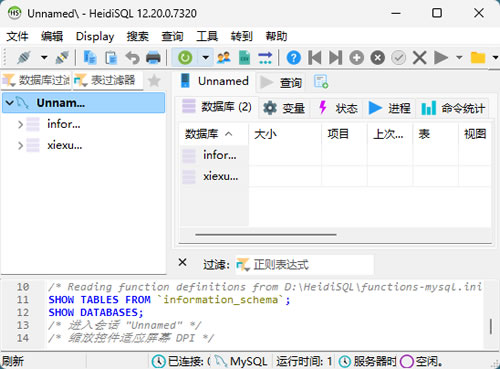
Task: Collapse the Unnamed session tree node
Action: (x=10, y=103)
